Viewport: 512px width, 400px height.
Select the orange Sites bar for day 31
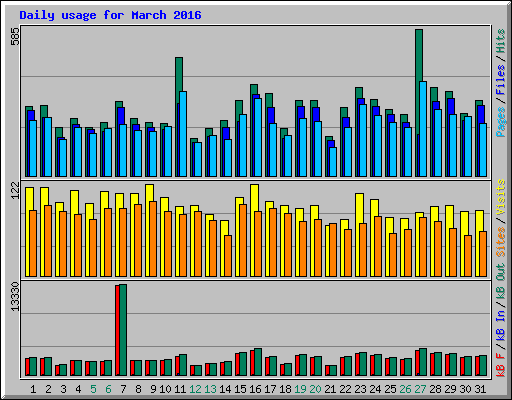pos(483,254)
